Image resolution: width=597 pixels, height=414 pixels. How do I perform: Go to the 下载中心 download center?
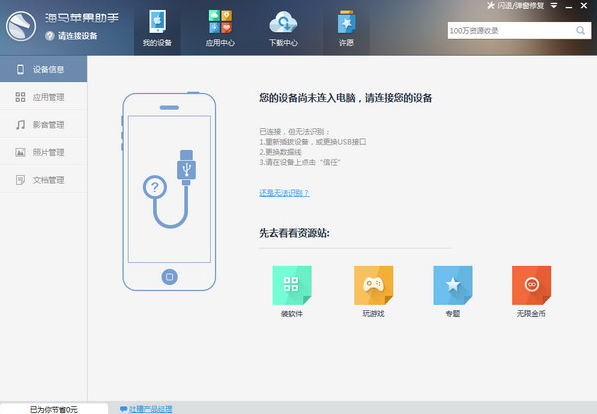tap(283, 29)
